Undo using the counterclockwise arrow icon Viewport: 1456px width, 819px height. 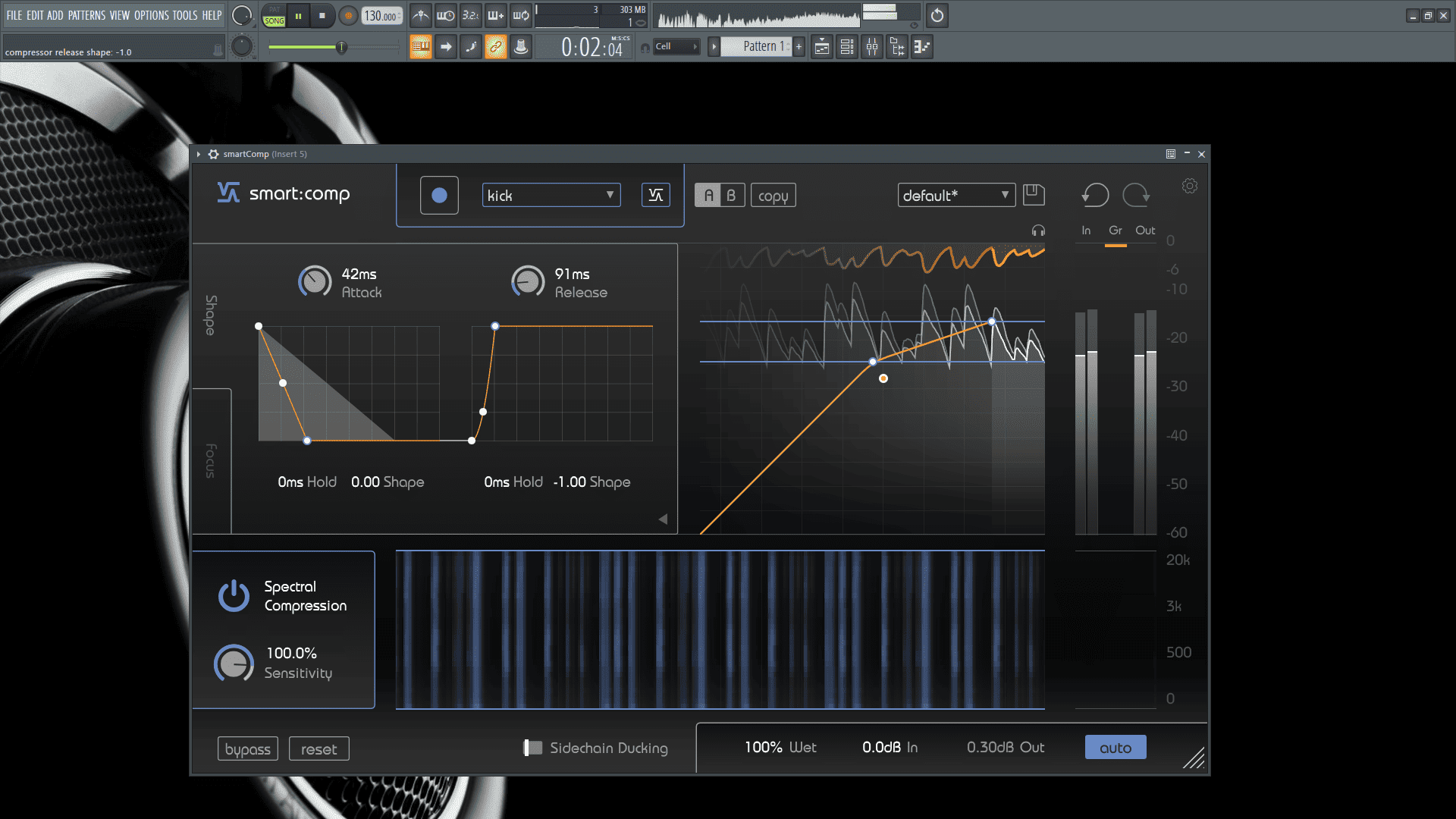(x=1095, y=195)
